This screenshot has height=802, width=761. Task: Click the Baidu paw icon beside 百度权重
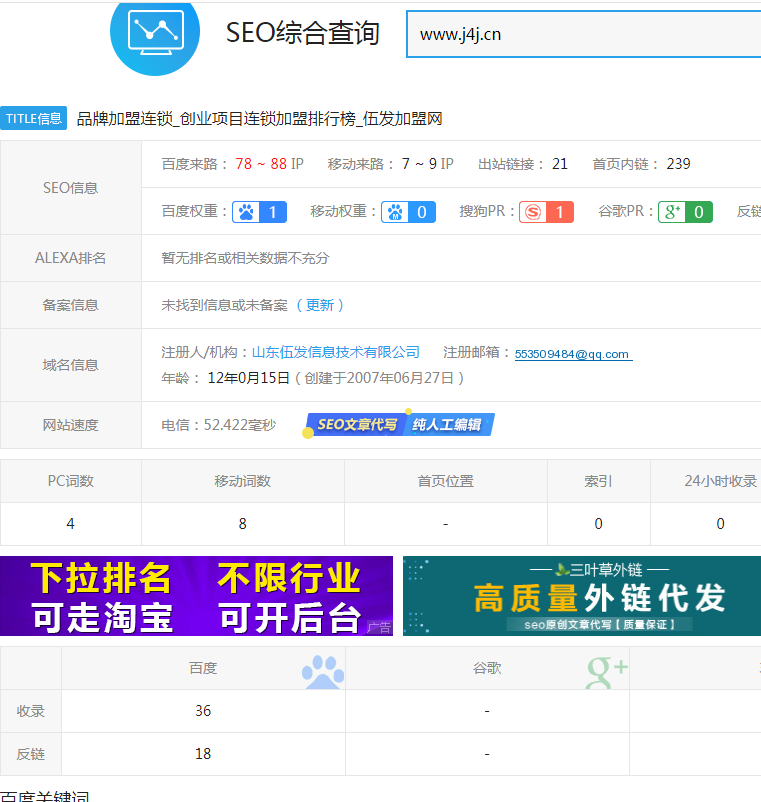(x=246, y=212)
